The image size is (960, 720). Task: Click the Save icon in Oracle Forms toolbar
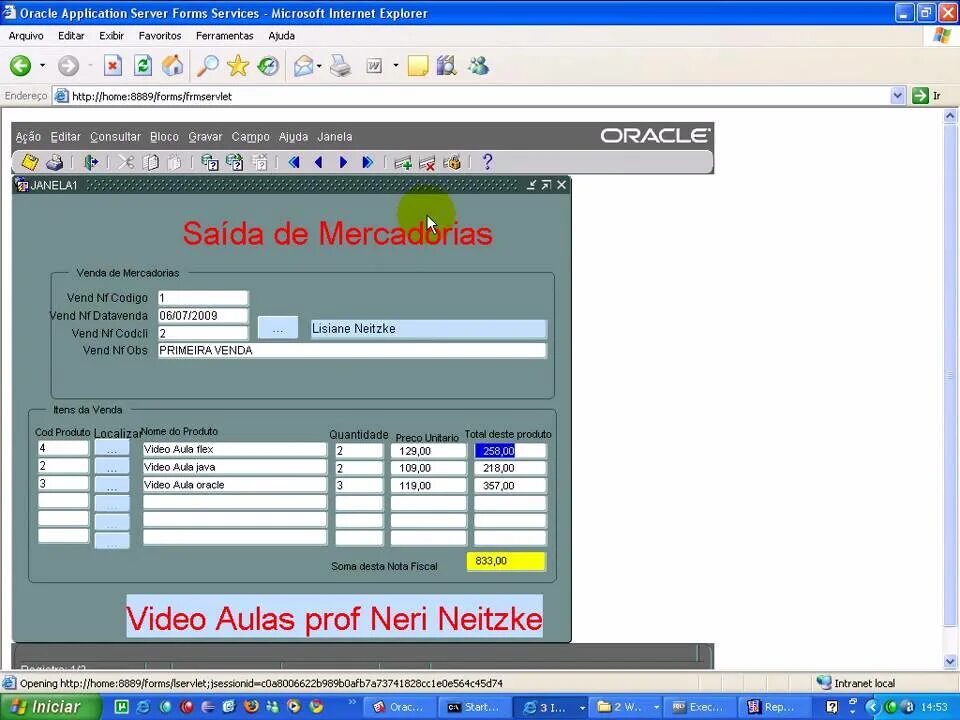point(29,162)
